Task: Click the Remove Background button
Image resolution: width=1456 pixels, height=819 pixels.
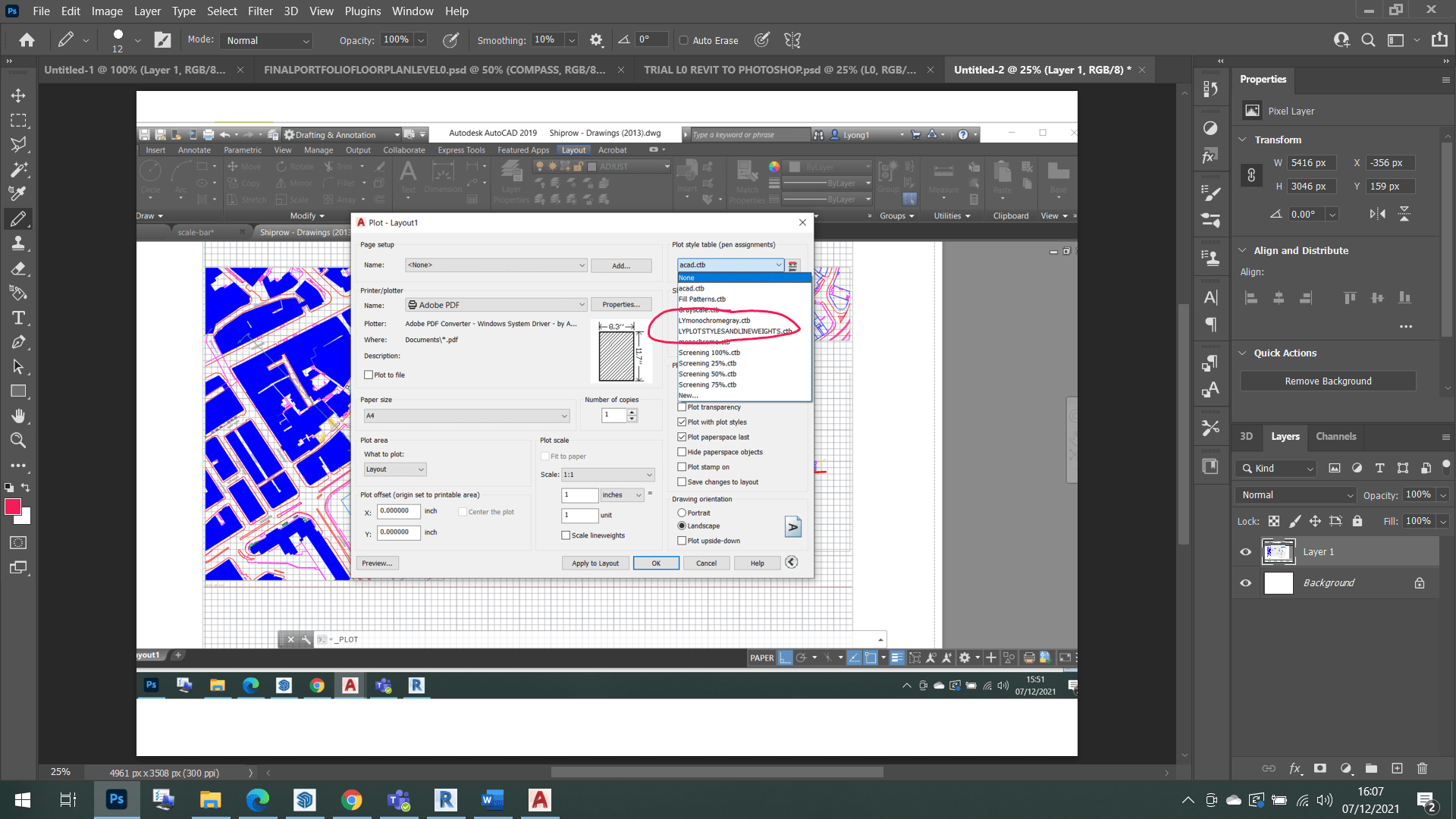Action: click(1327, 381)
